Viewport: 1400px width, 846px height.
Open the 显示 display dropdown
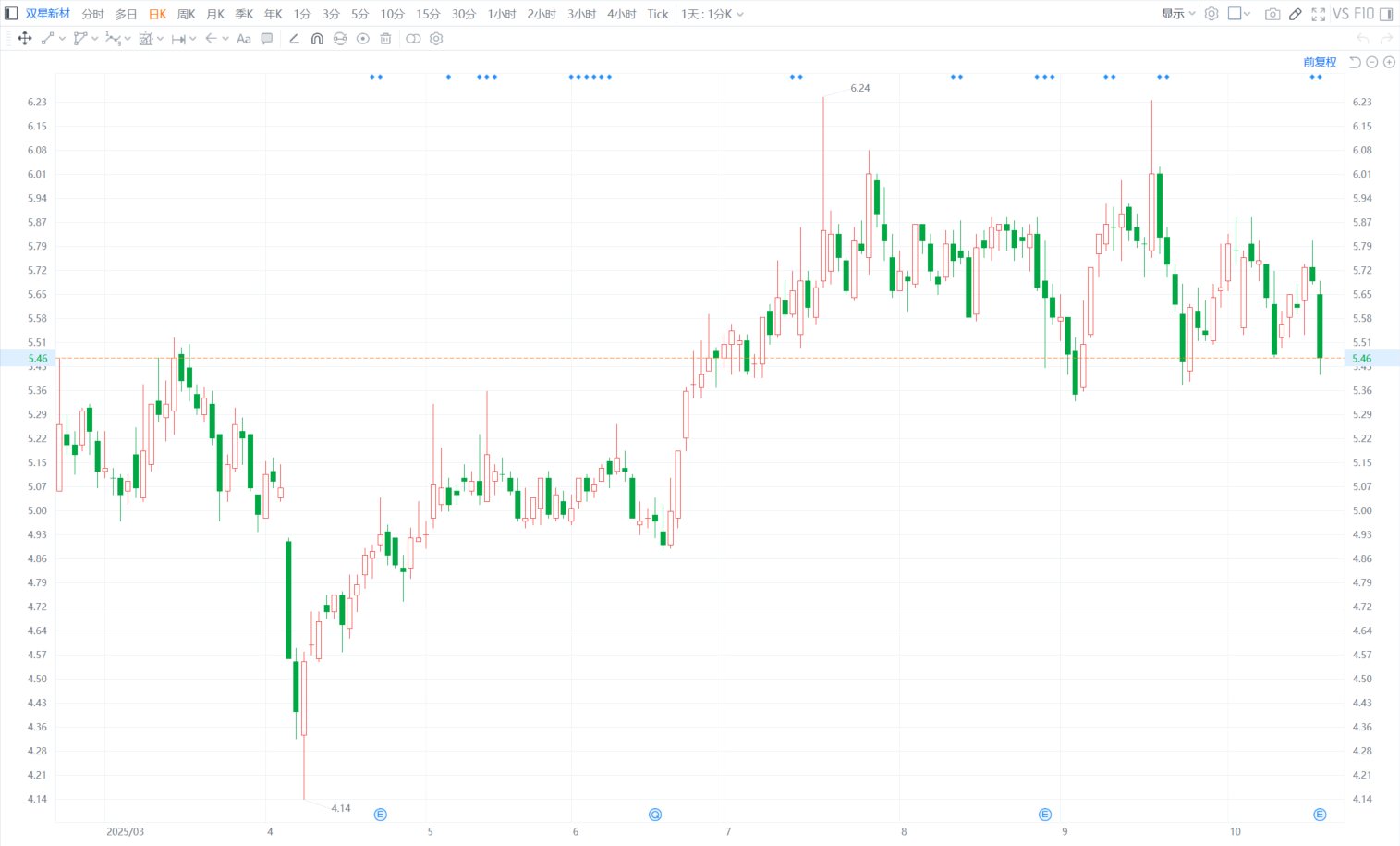pyautogui.click(x=1178, y=14)
